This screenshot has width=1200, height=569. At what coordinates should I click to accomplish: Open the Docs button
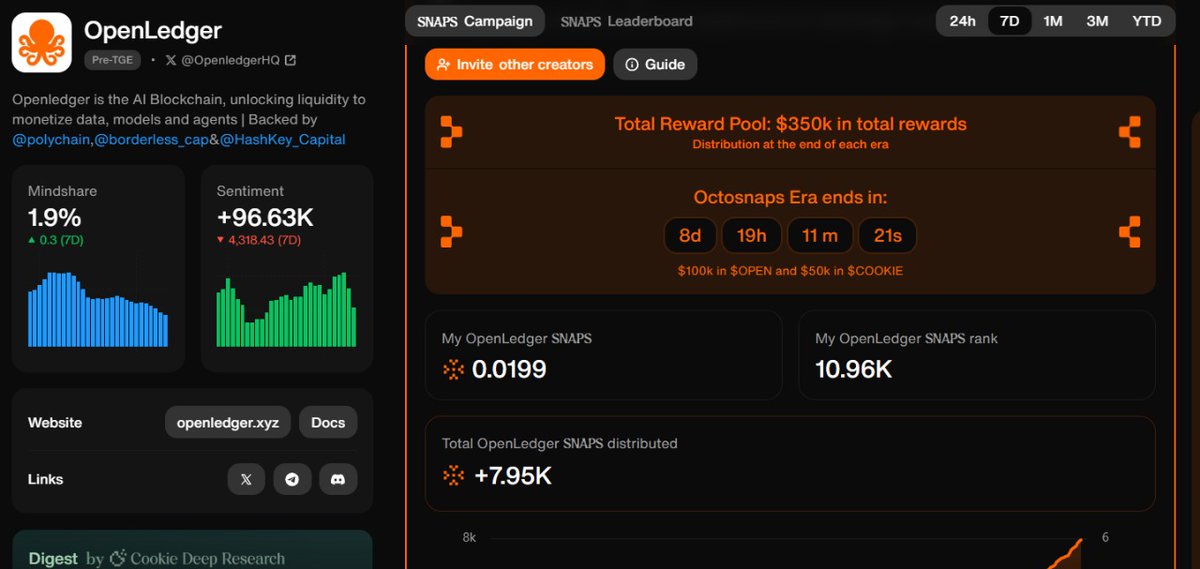click(328, 422)
